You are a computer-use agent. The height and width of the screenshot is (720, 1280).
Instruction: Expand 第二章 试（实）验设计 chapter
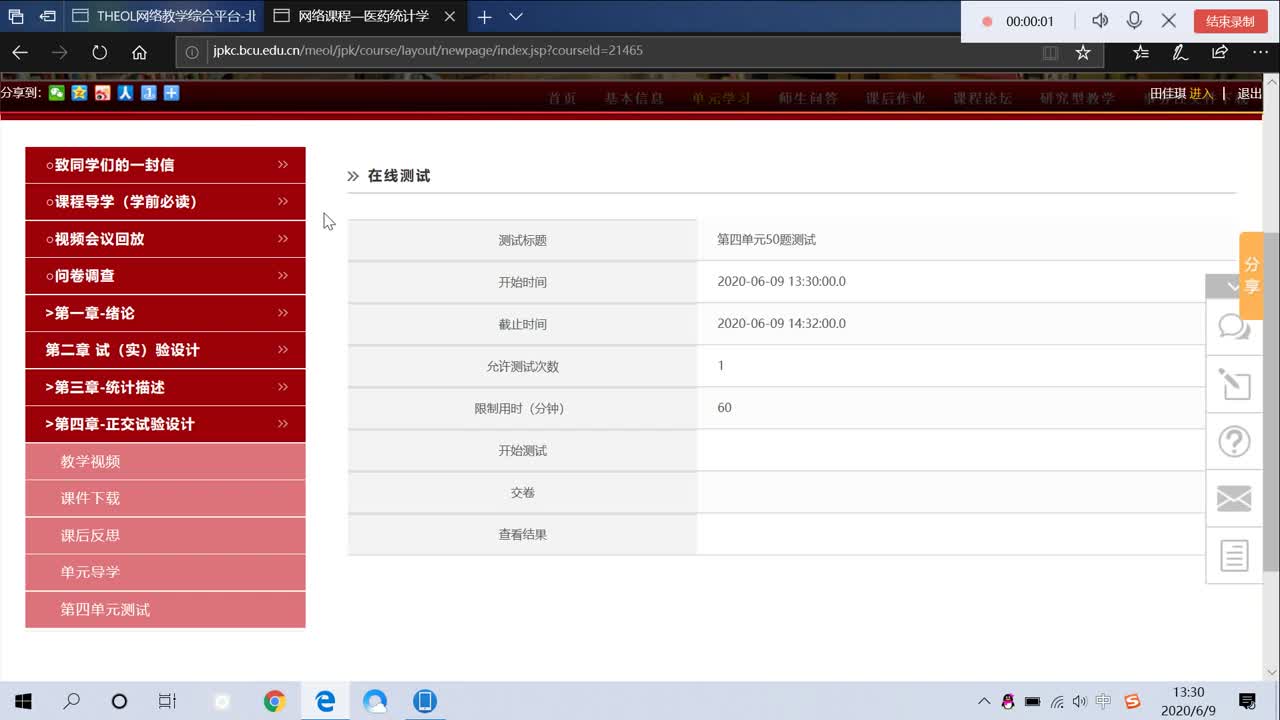pyautogui.click(x=165, y=350)
